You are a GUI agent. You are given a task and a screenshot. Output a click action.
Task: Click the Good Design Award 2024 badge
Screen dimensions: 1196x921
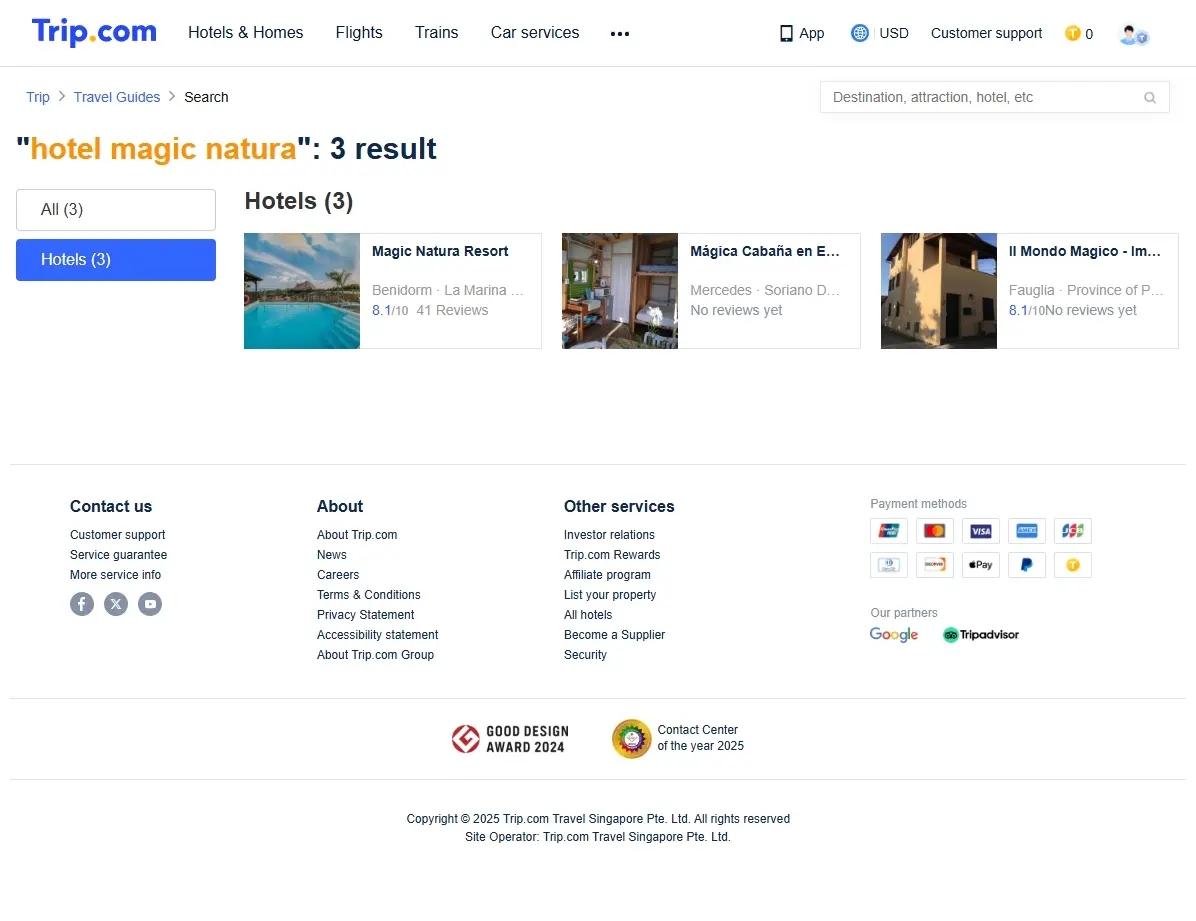pos(510,739)
